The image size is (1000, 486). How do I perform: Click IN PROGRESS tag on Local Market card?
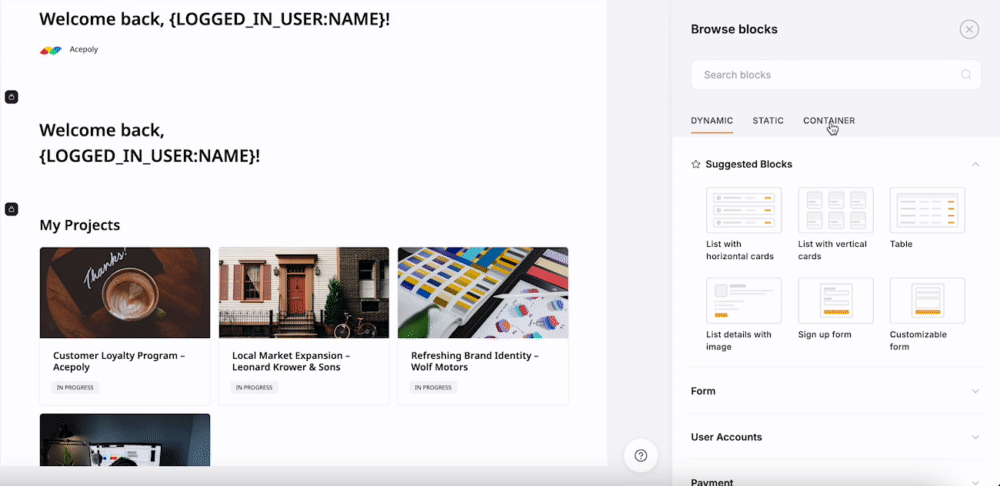pos(254,387)
